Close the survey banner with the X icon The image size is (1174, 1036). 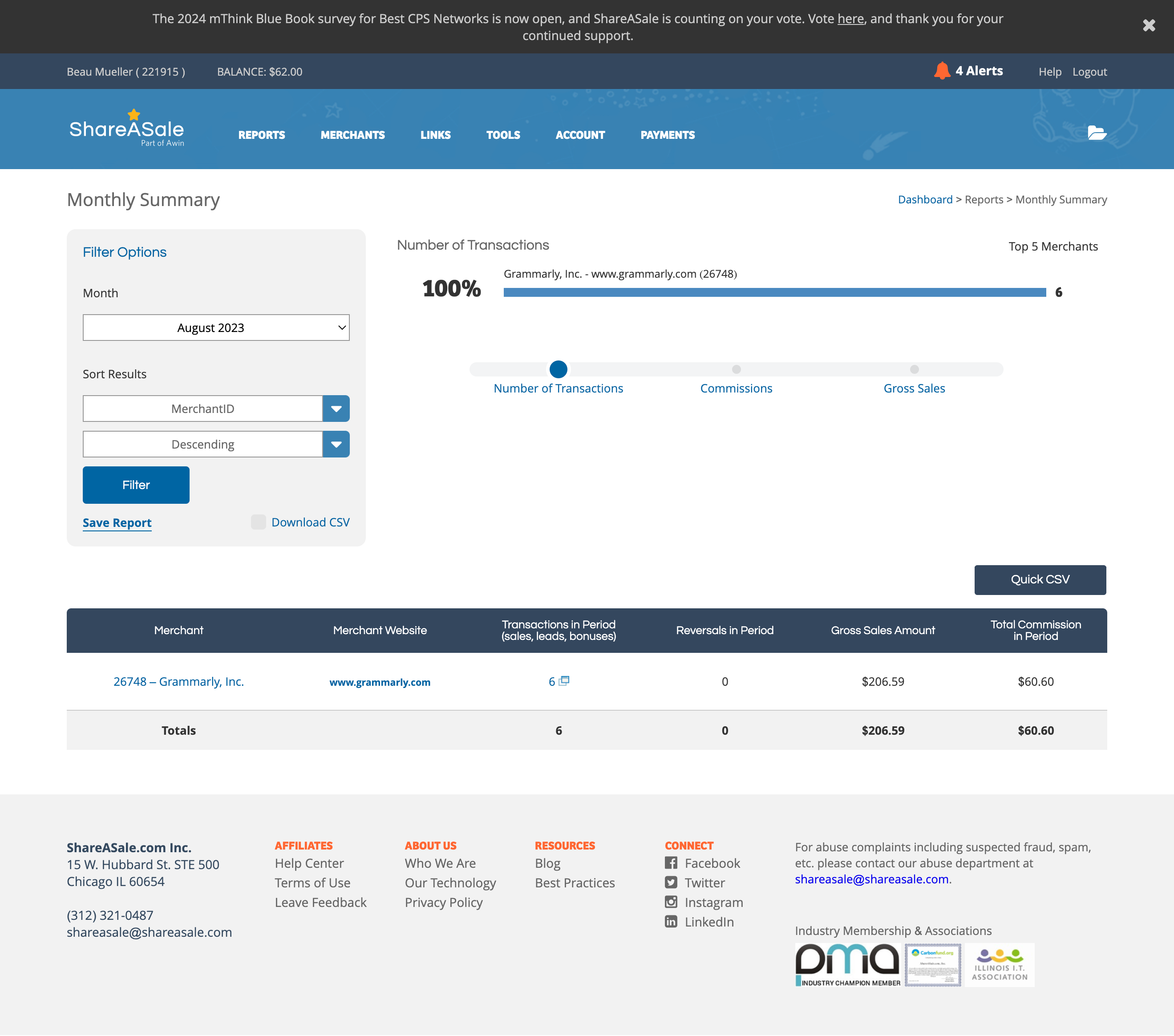1149,25
